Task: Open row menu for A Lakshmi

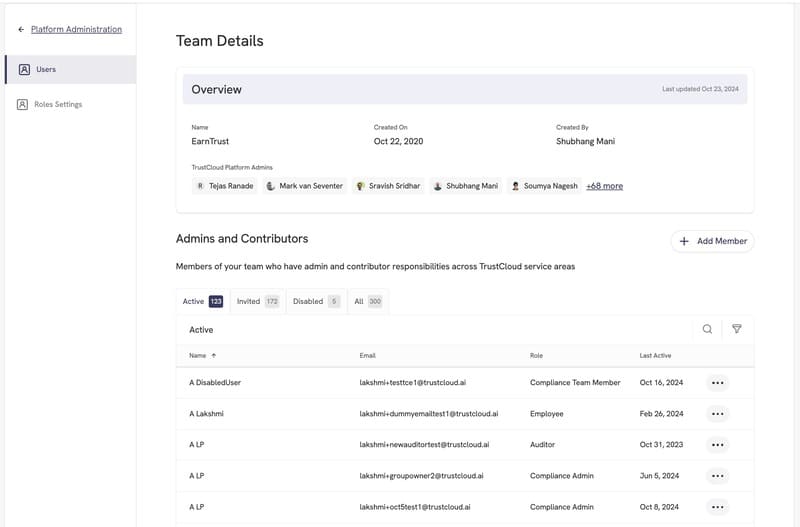Action: point(717,414)
